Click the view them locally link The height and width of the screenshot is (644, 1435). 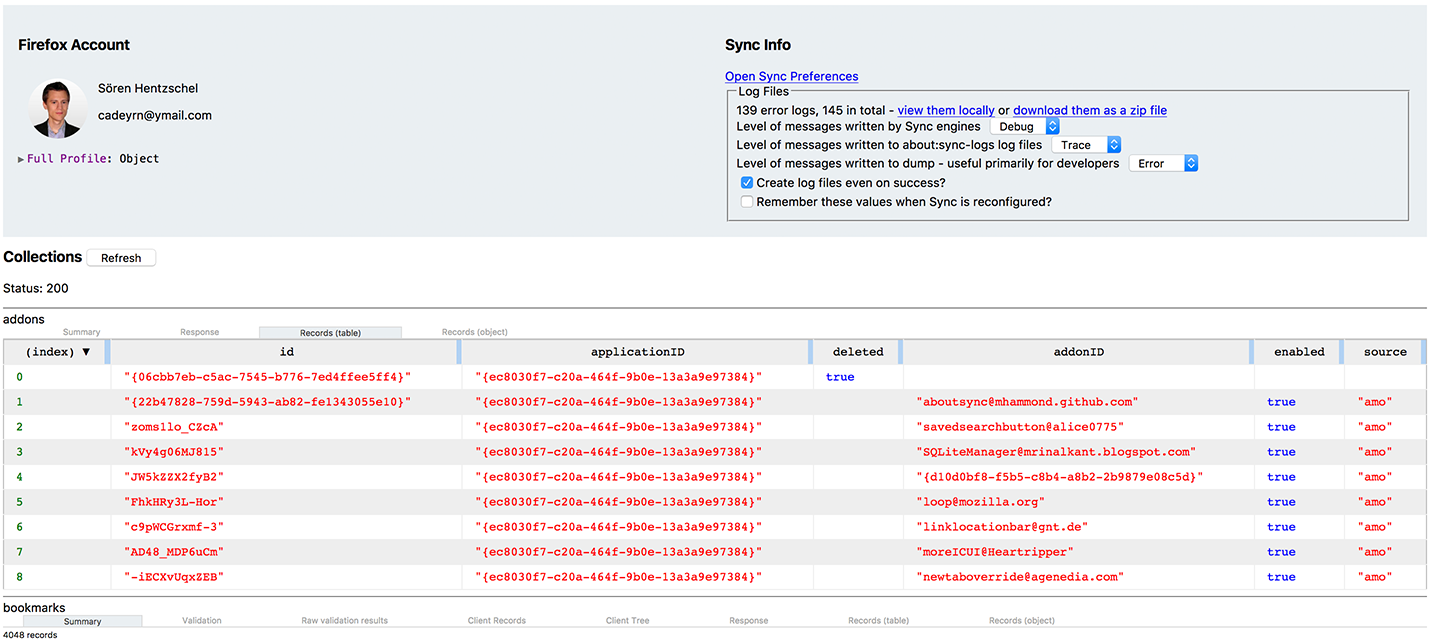pos(945,110)
